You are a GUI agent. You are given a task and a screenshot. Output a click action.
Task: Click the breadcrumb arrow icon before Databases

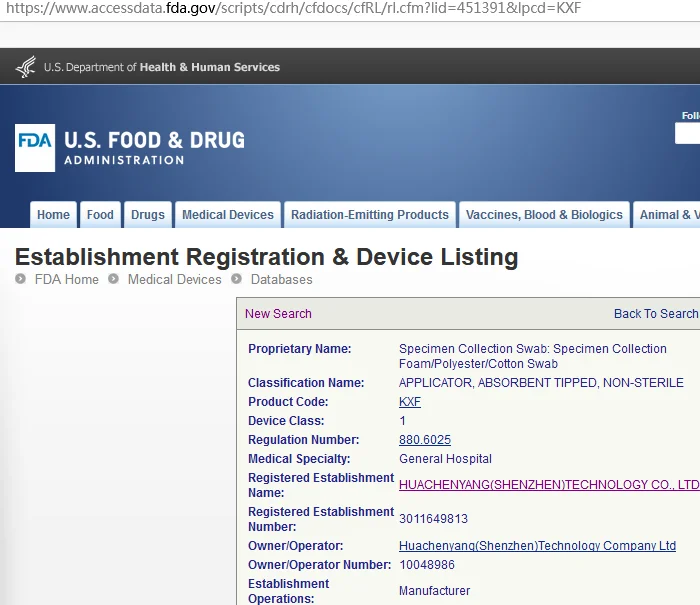tap(236, 279)
